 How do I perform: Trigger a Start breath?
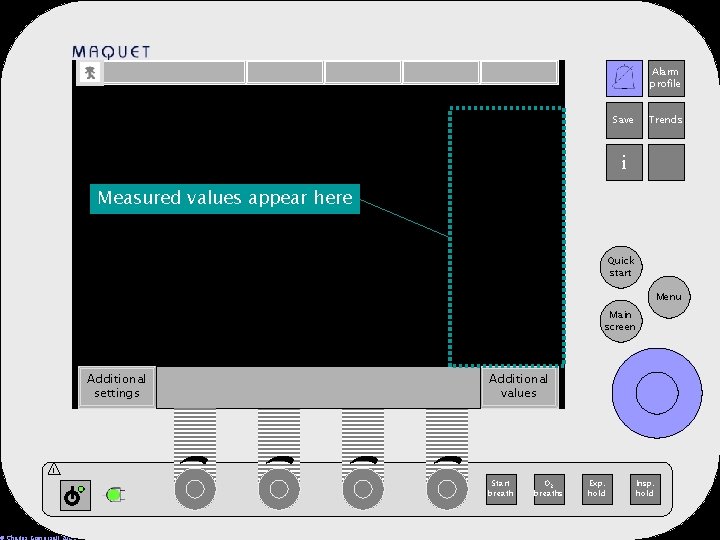(x=501, y=489)
